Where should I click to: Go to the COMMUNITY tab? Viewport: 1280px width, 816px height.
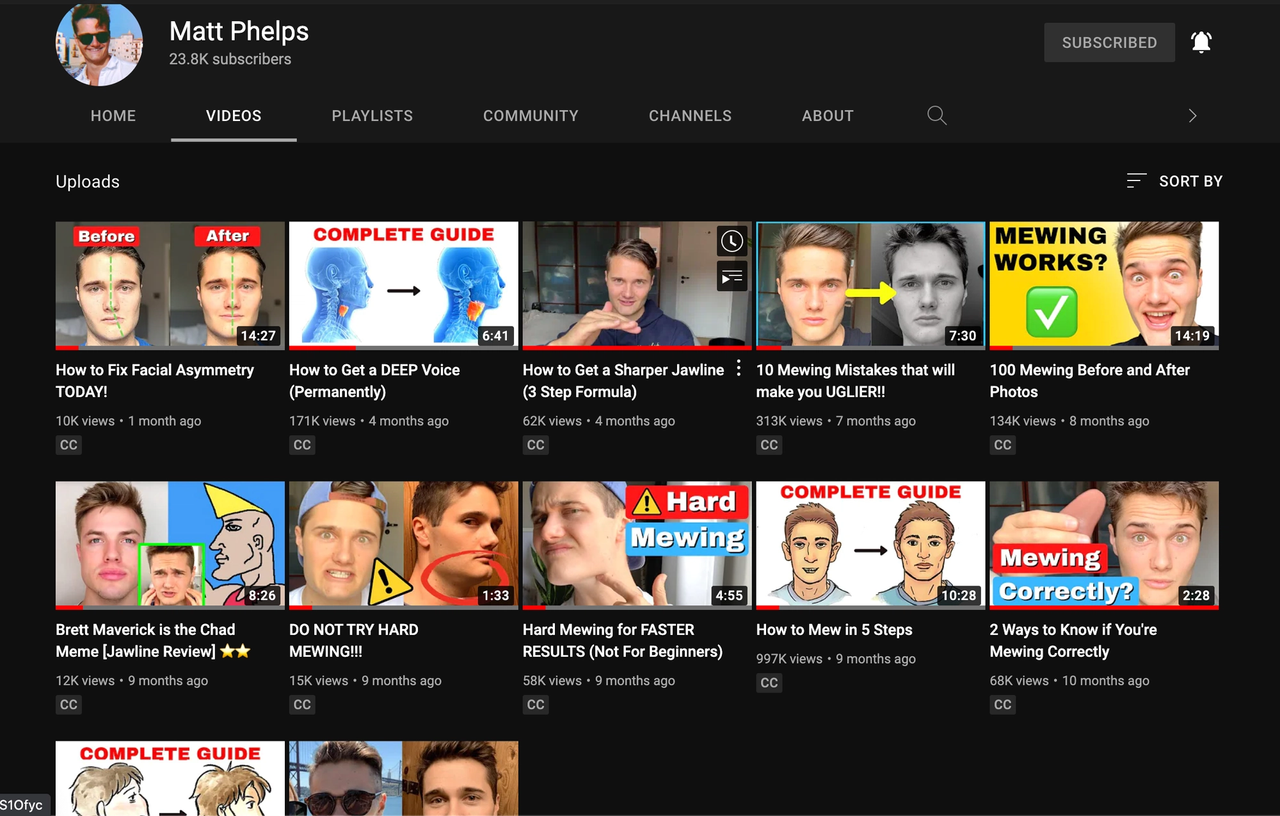[x=531, y=116]
